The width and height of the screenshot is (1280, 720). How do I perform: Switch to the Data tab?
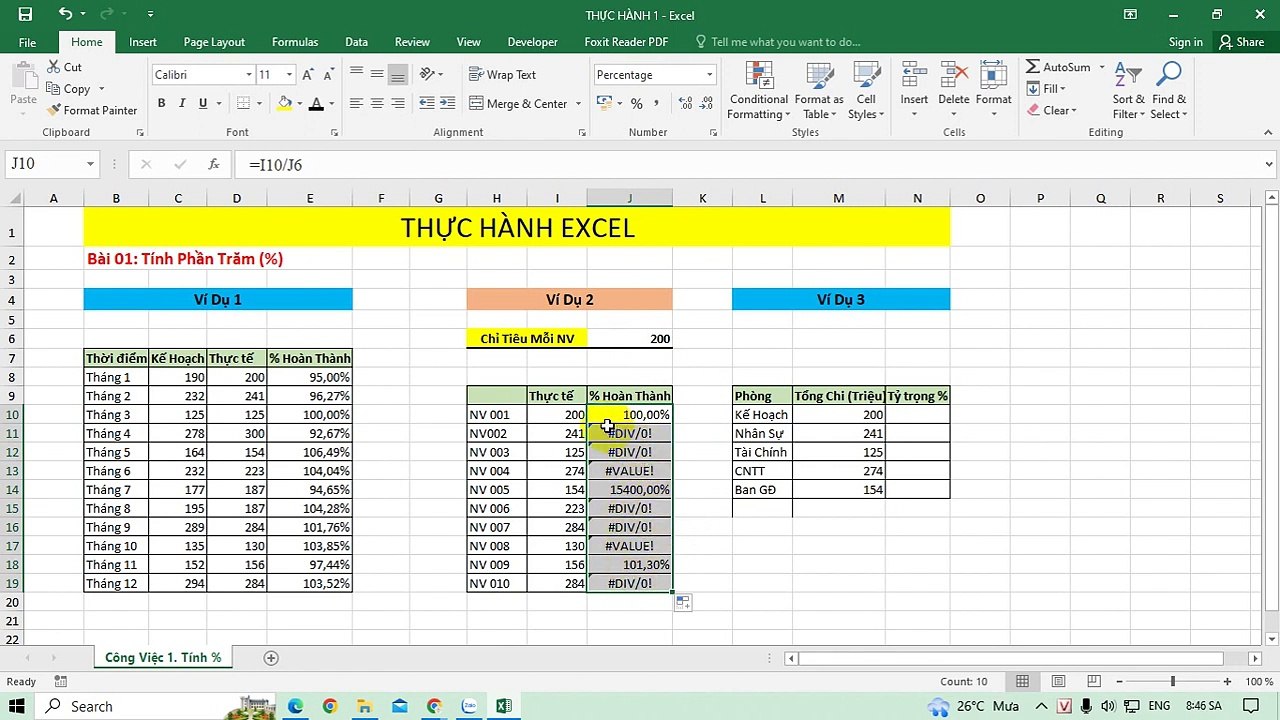click(x=356, y=42)
